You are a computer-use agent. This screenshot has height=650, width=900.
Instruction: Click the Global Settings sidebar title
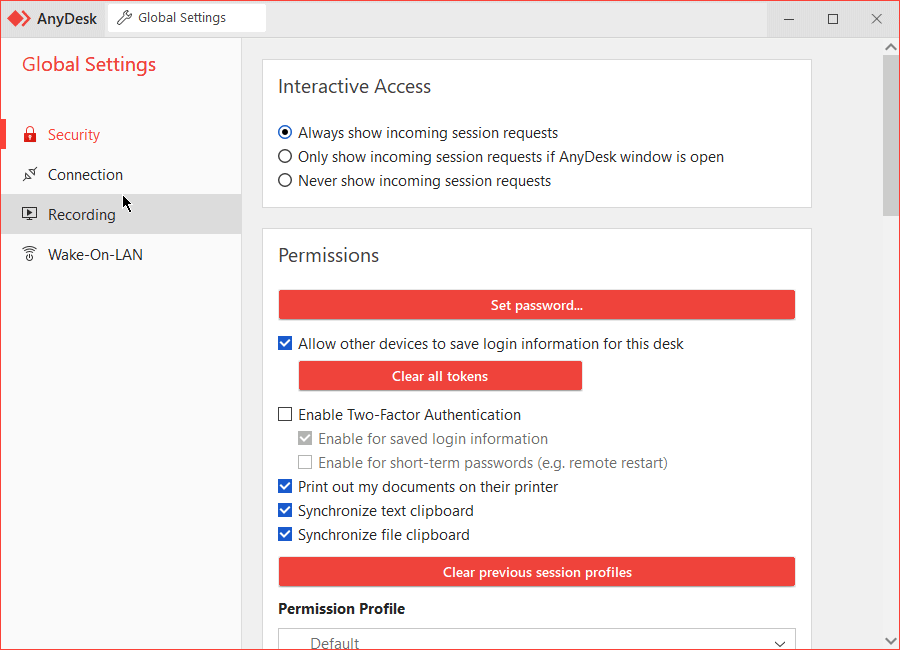pyautogui.click(x=89, y=64)
